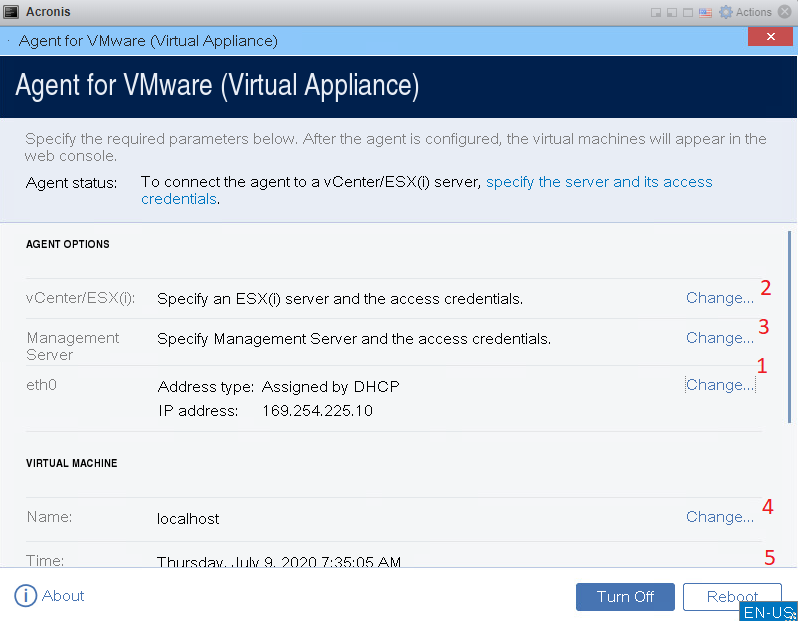This screenshot has width=798, height=621.
Task: Click the 'localhost' name value
Action: click(188, 519)
